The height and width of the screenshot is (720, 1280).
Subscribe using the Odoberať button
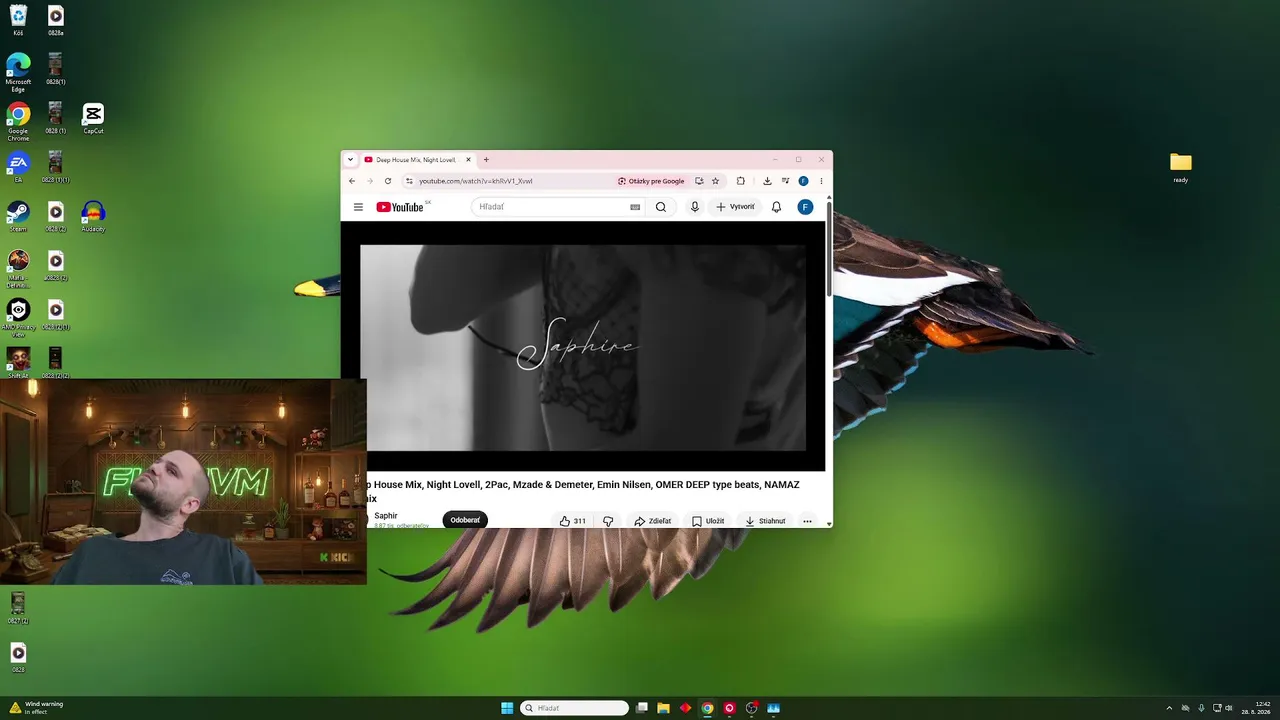click(x=465, y=520)
